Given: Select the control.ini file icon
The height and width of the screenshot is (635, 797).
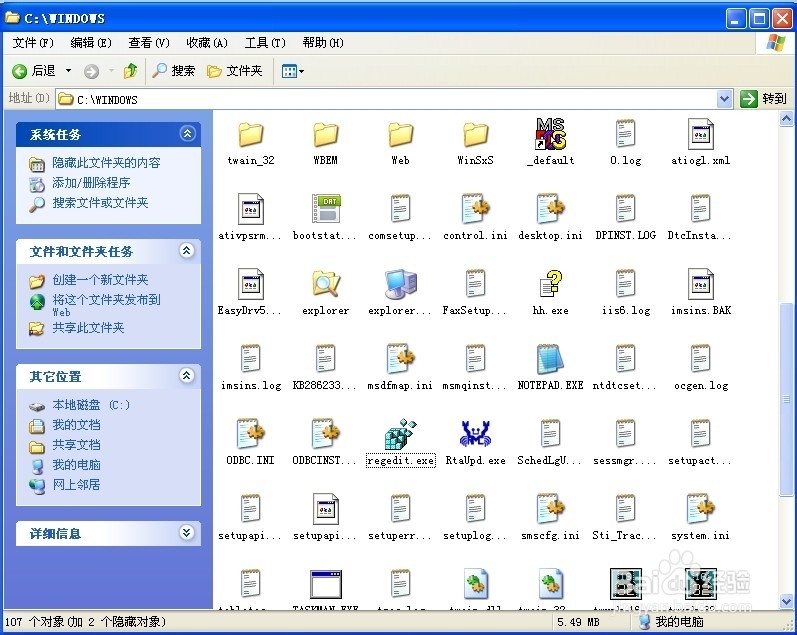Looking at the screenshot, I should click(x=475, y=209).
